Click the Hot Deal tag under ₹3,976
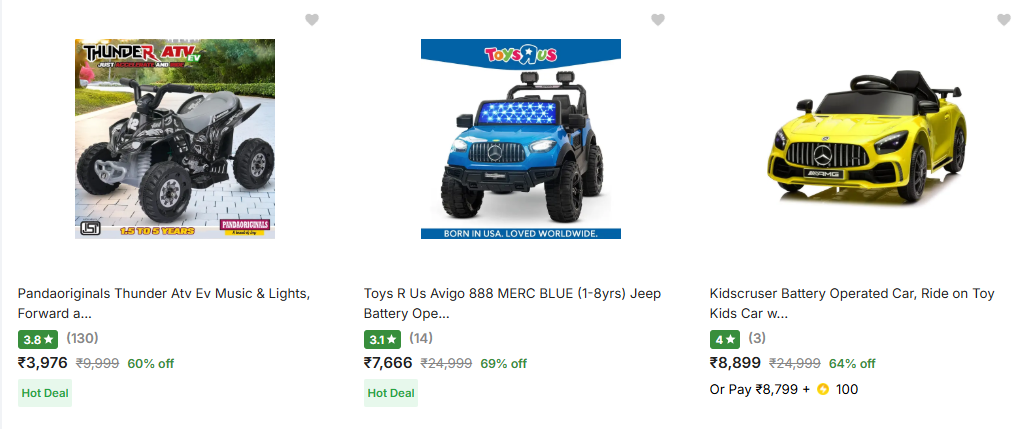 coord(45,393)
